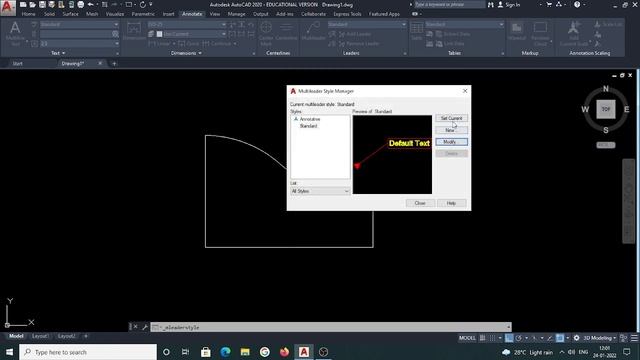Click the New file icon in quick access toolbar
The height and width of the screenshot is (360, 640).
pyautogui.click(x=23, y=4)
